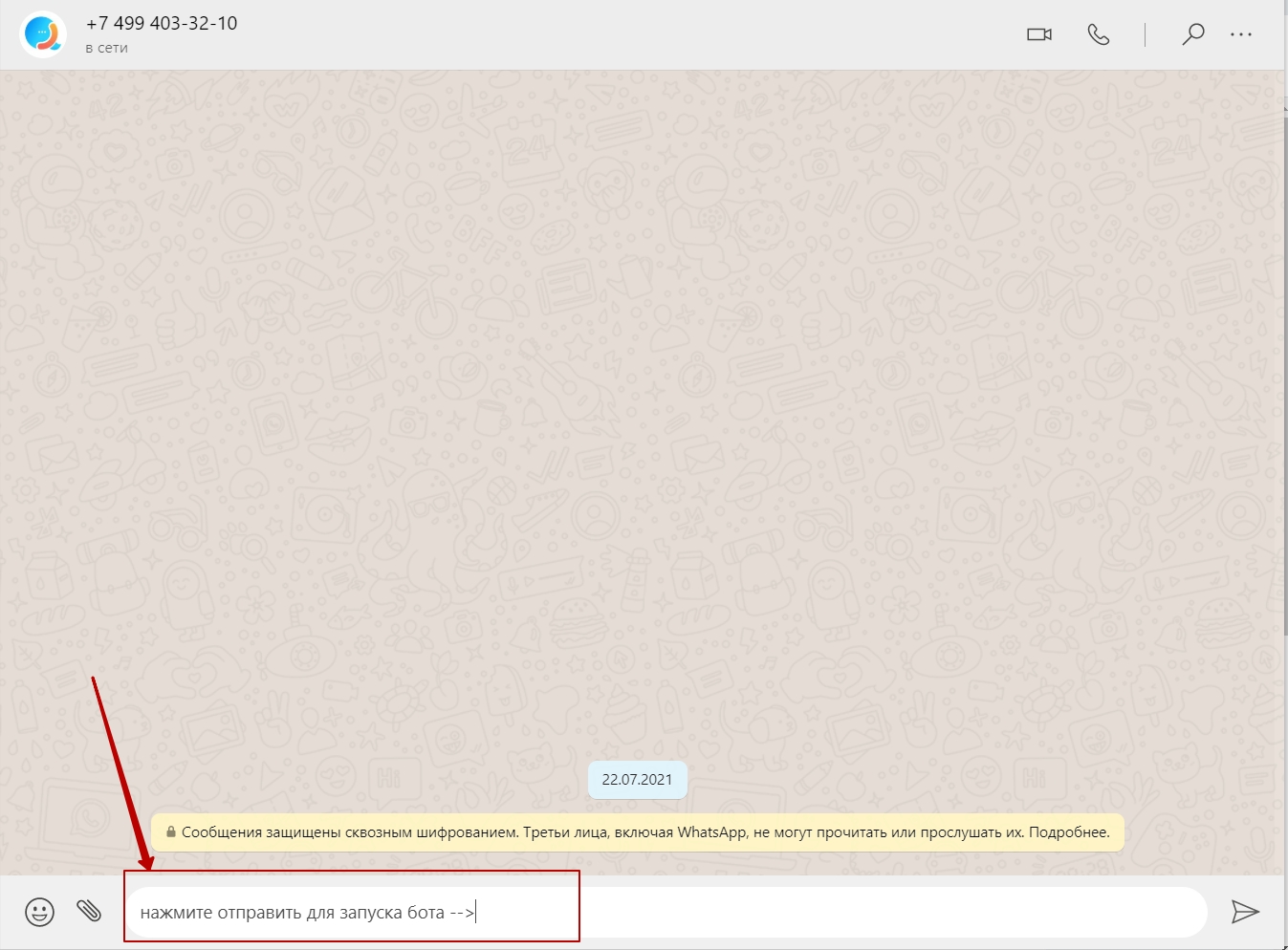1288x950 pixels.
Task: Open the three-dot chat menu
Action: [x=1241, y=34]
